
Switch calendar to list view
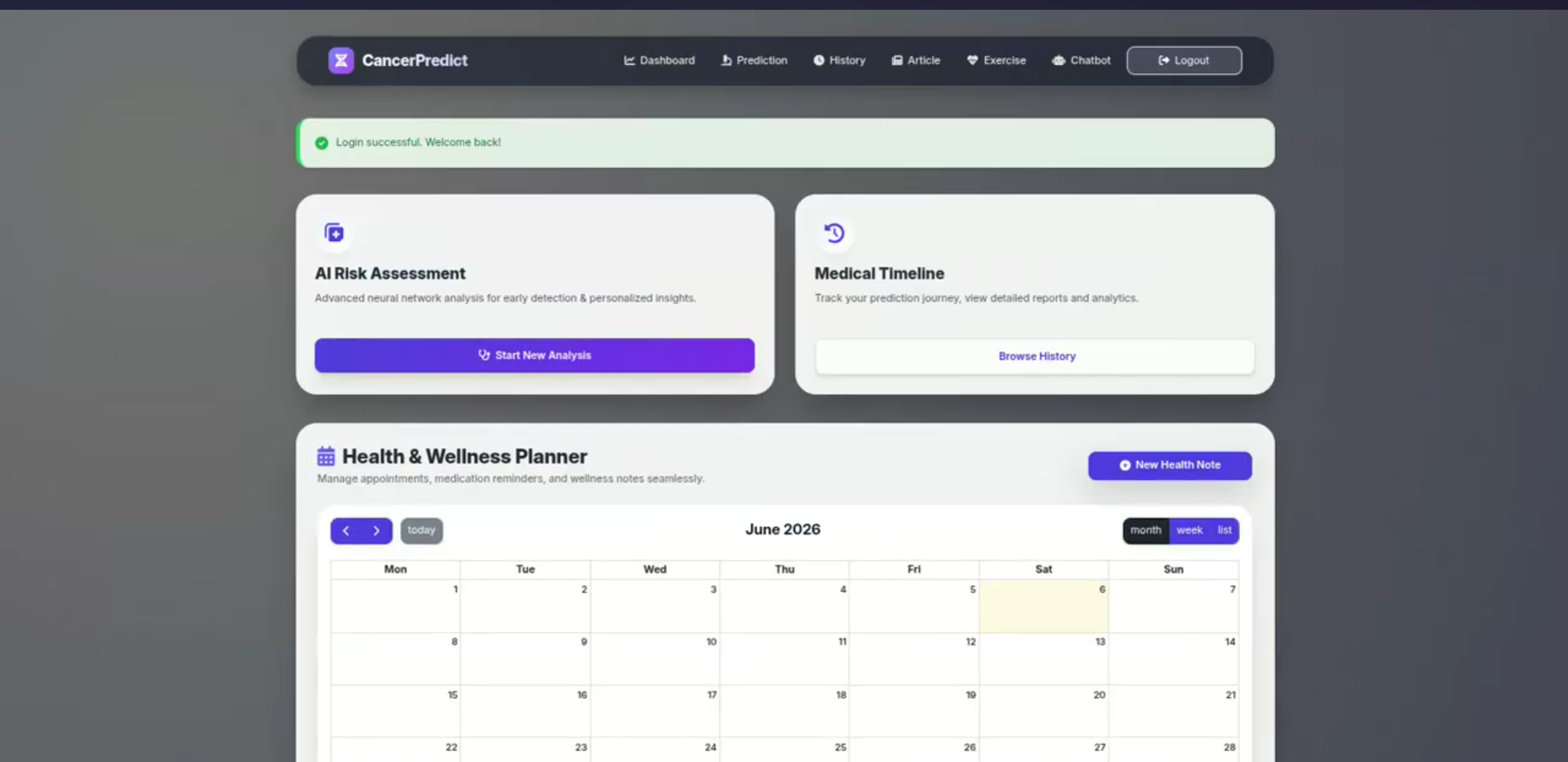point(1224,531)
